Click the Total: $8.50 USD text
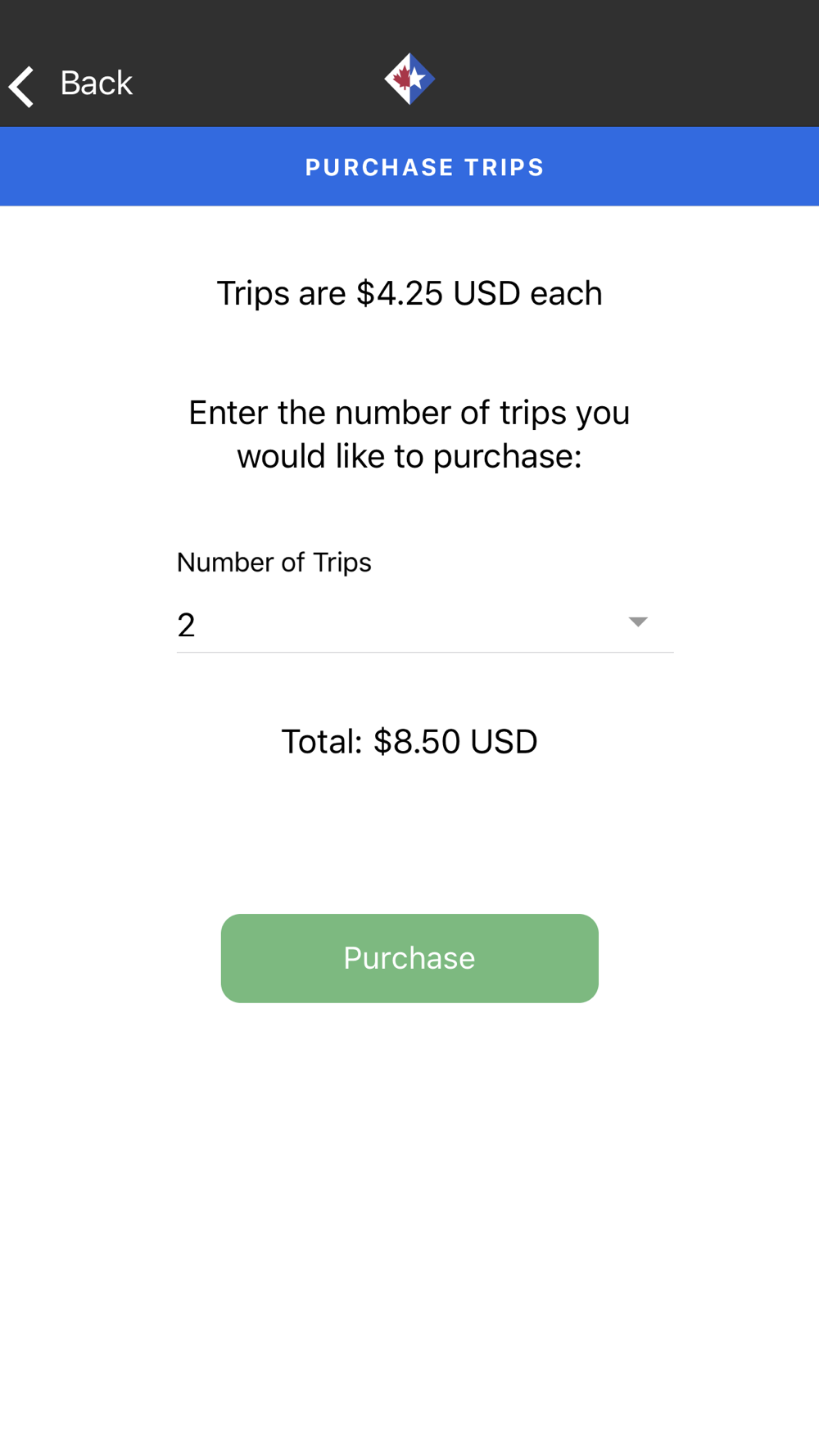The height and width of the screenshot is (1456, 819). (x=409, y=742)
